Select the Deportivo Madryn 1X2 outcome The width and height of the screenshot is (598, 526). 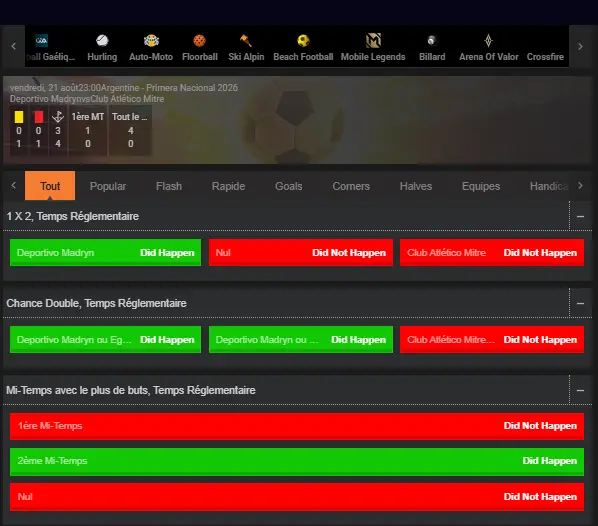tap(105, 253)
